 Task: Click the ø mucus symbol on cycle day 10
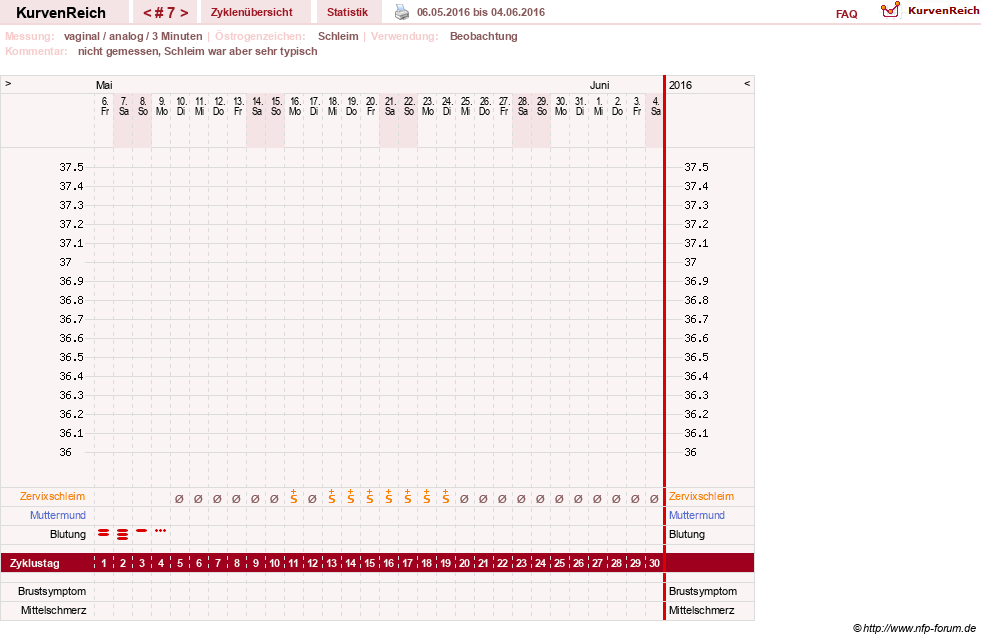click(x=274, y=499)
